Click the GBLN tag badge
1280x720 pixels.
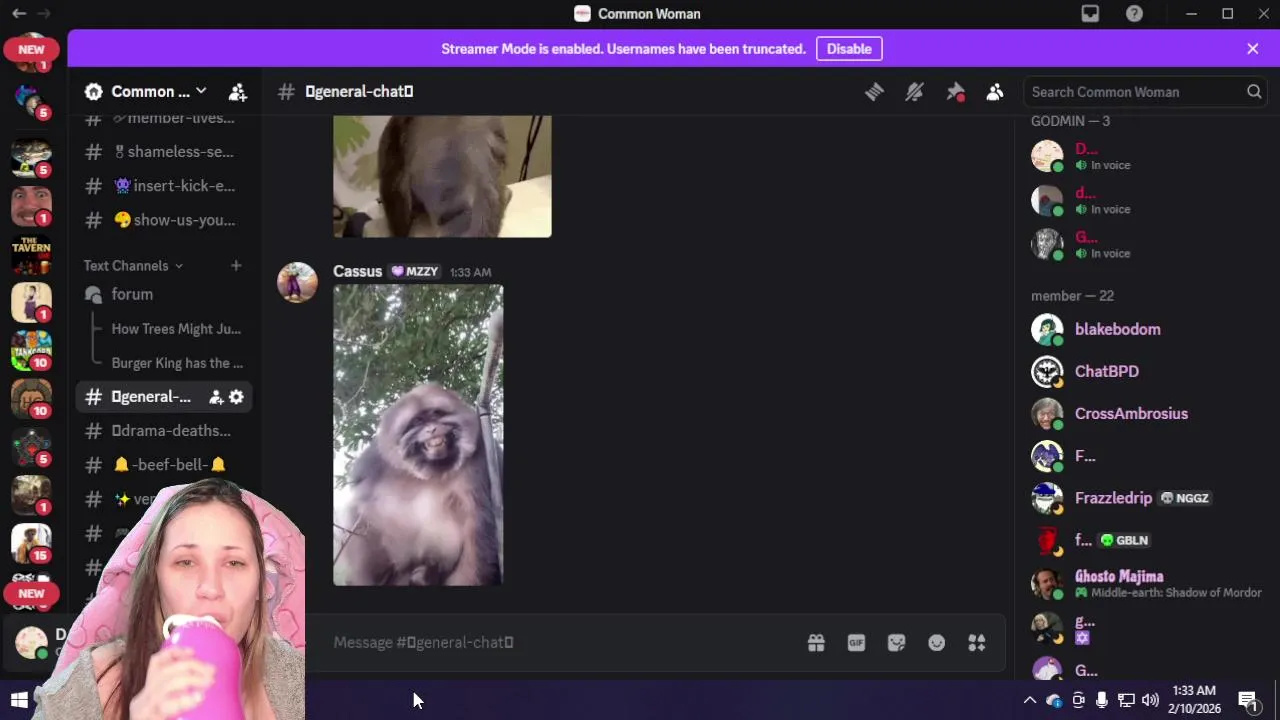1125,540
